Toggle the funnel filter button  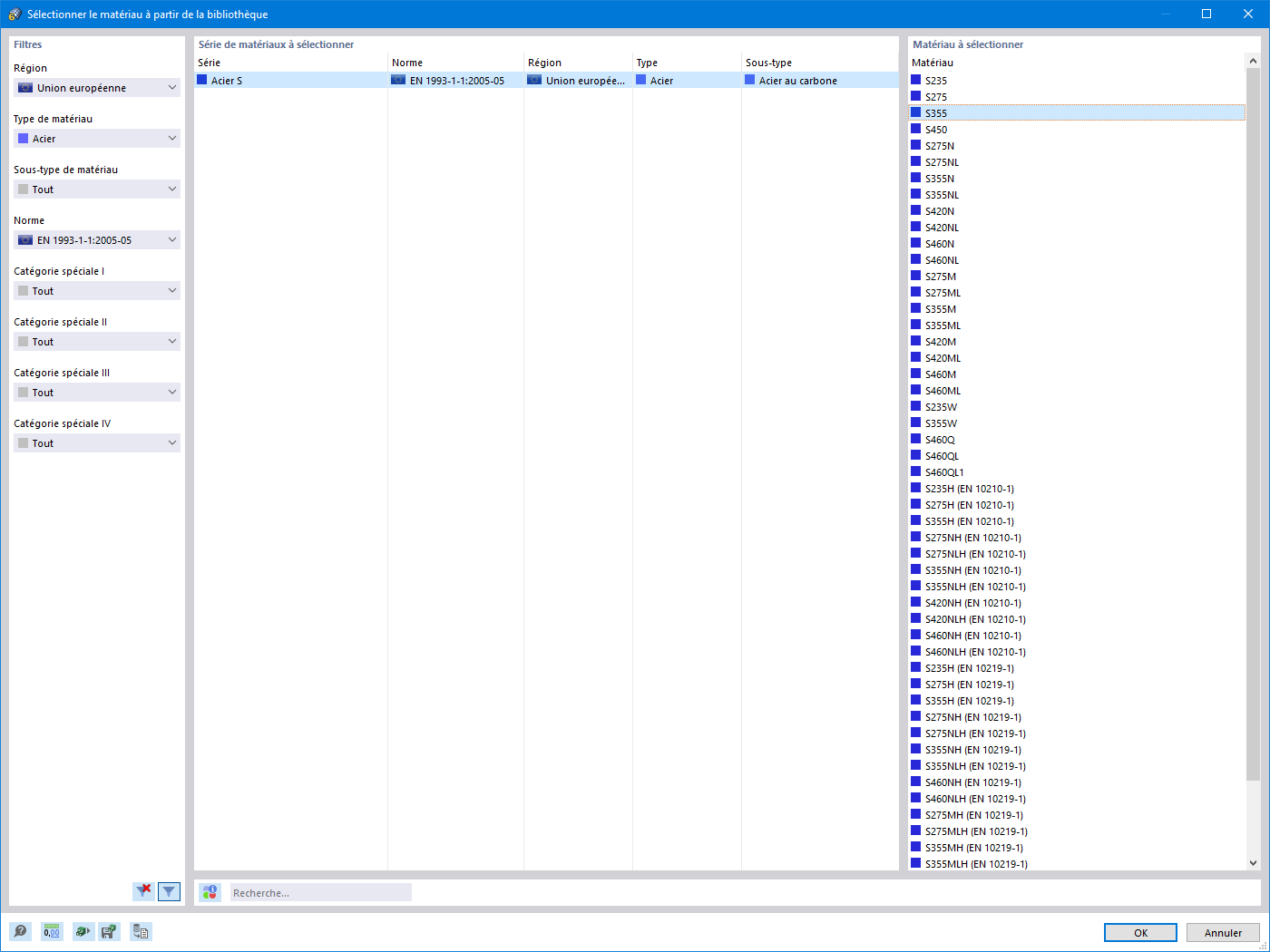169,892
